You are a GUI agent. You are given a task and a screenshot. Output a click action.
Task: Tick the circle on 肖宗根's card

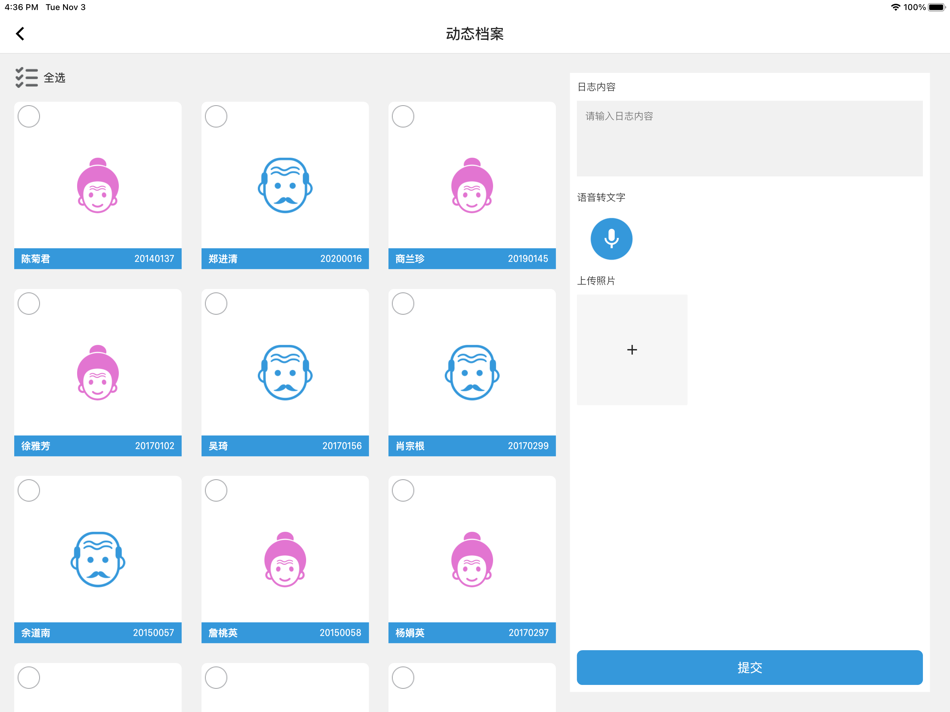point(403,304)
